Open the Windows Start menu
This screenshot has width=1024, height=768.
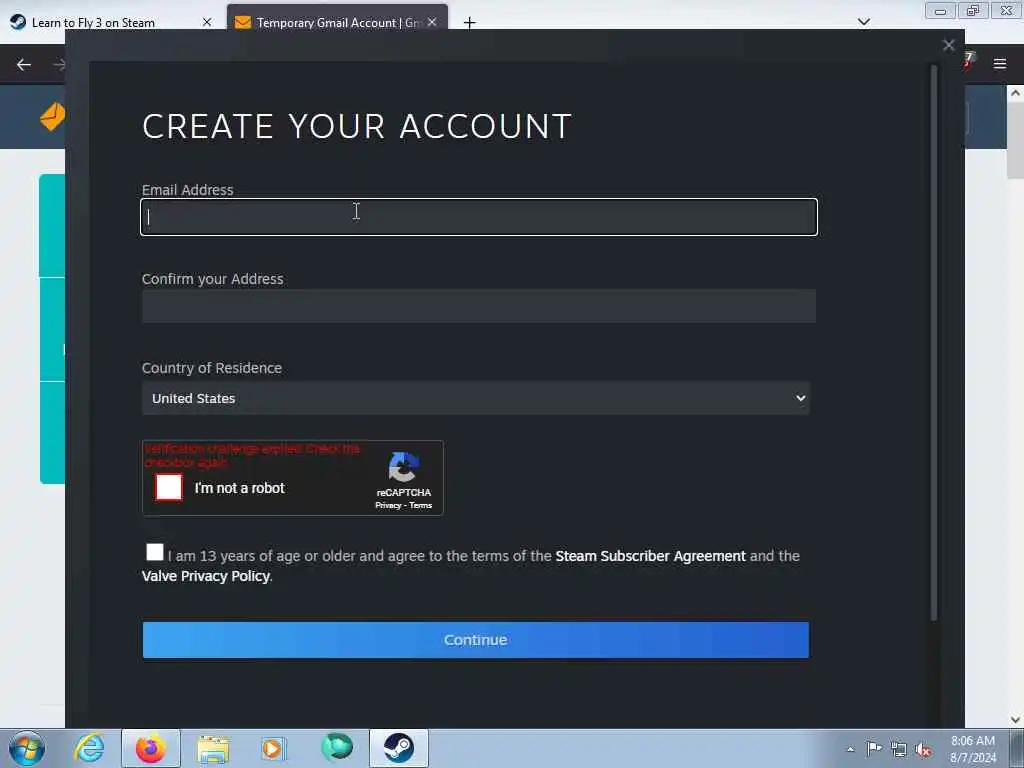(x=27, y=748)
